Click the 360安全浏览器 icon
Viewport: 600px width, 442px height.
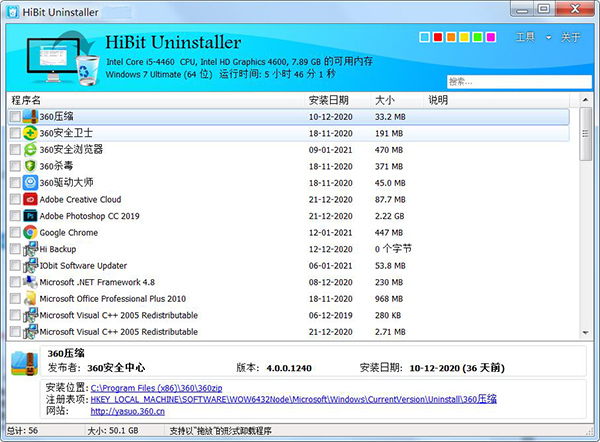coord(30,150)
